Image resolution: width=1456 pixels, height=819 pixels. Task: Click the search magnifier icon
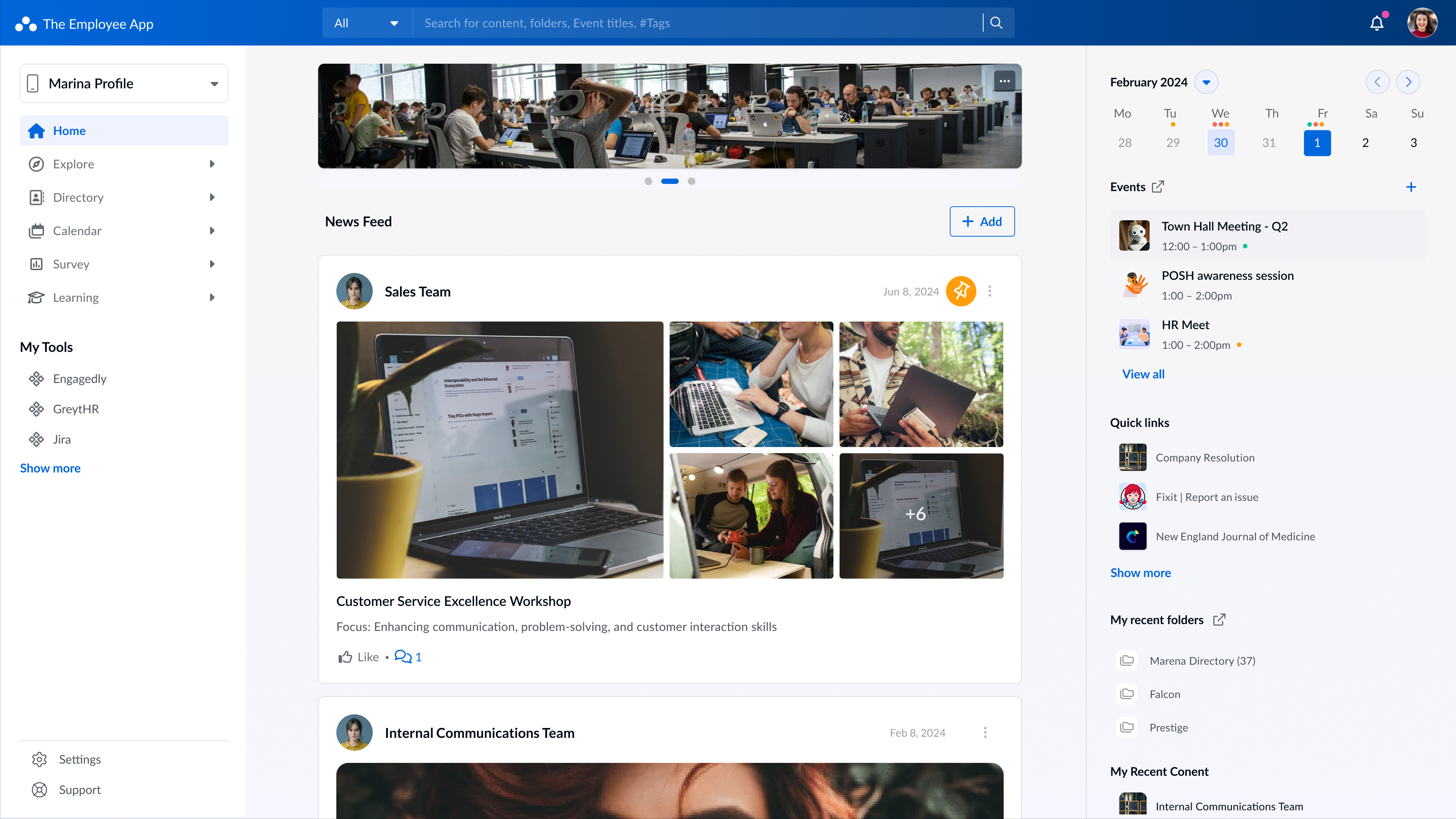pos(996,23)
